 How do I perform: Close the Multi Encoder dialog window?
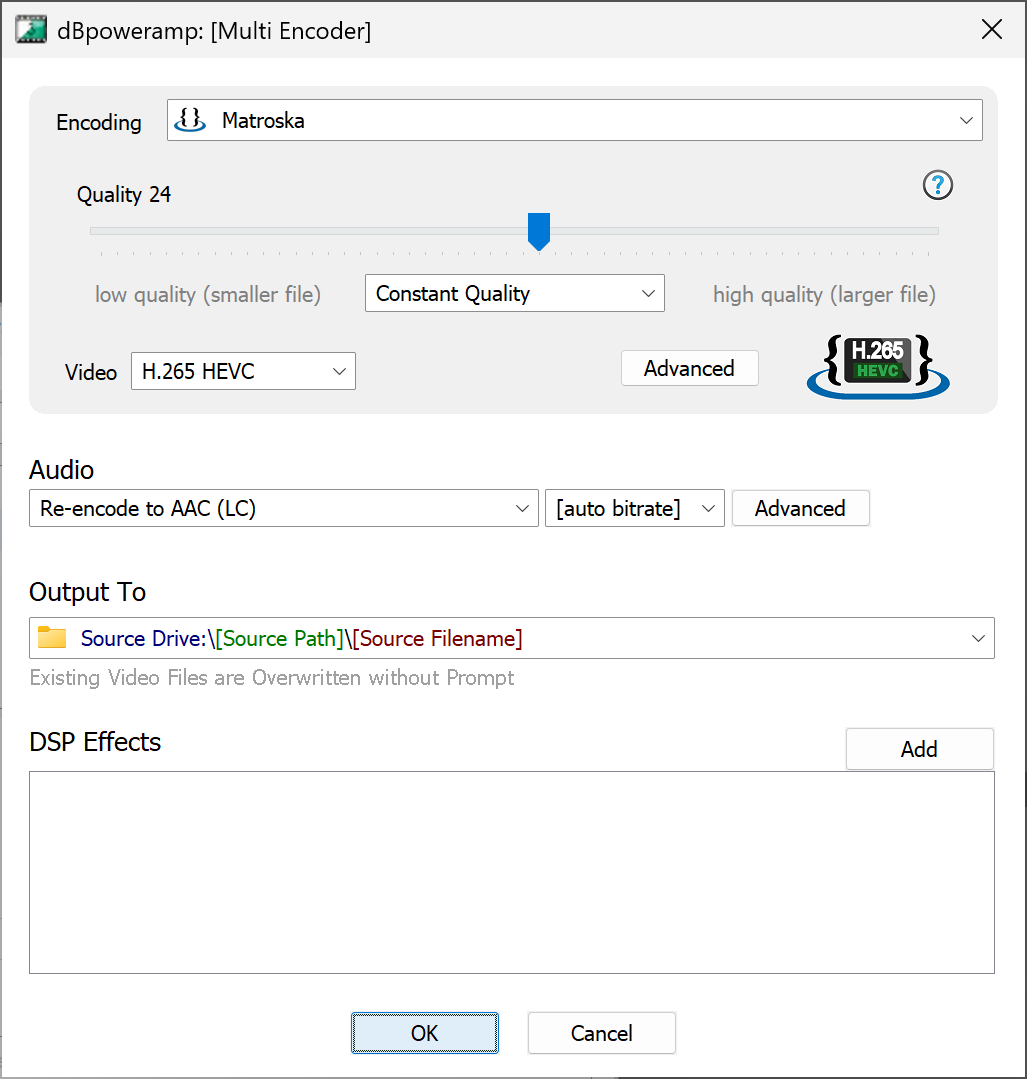pyautogui.click(x=991, y=30)
